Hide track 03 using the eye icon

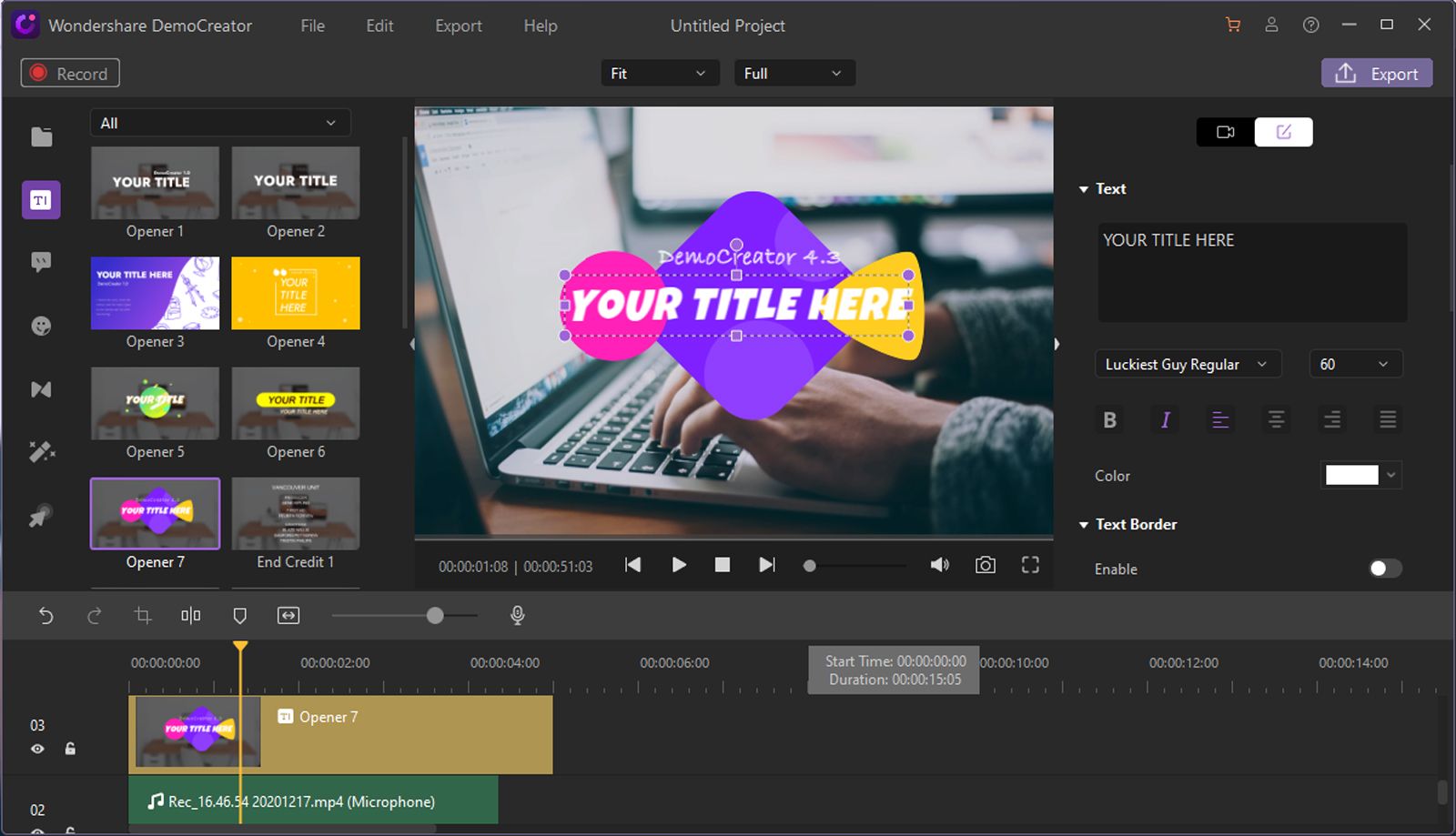[x=37, y=748]
